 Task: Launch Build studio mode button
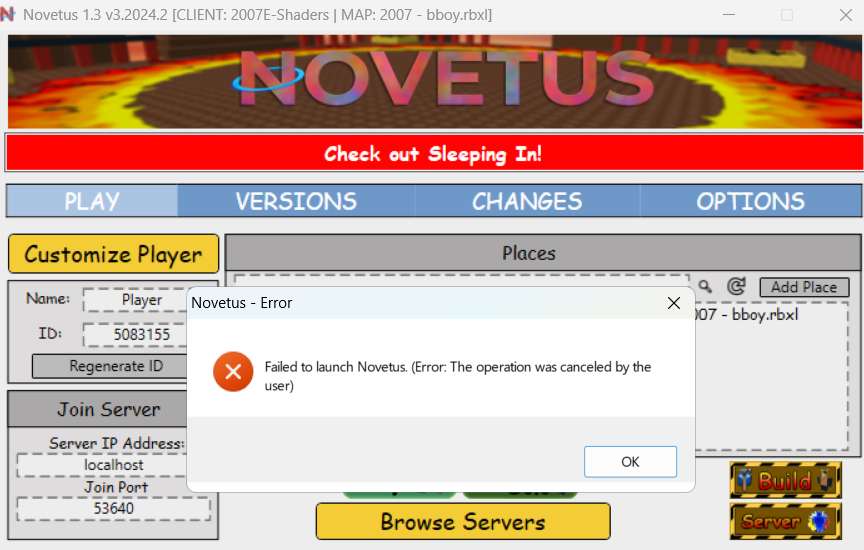pos(786,480)
